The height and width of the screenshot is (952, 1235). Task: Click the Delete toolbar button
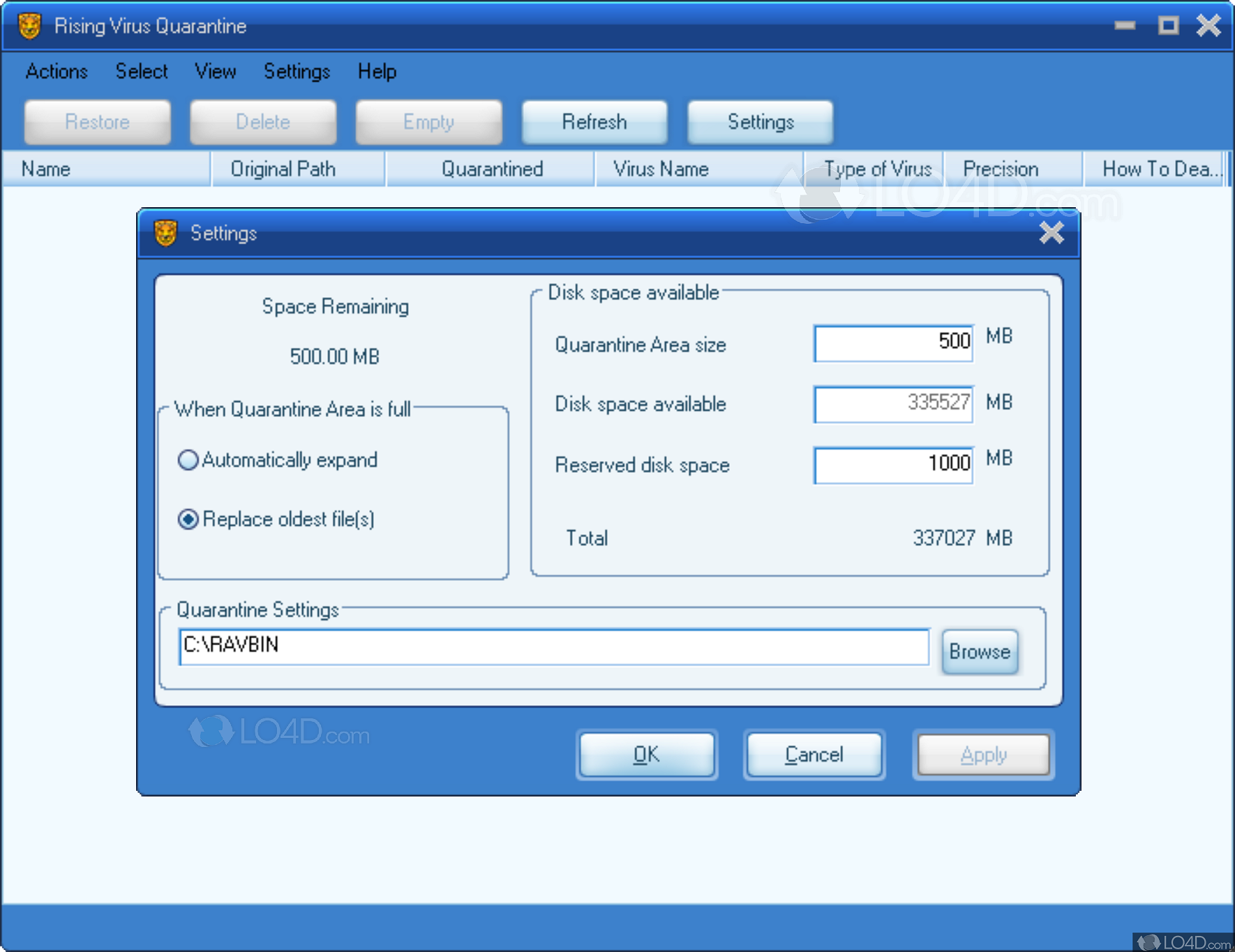tap(263, 122)
